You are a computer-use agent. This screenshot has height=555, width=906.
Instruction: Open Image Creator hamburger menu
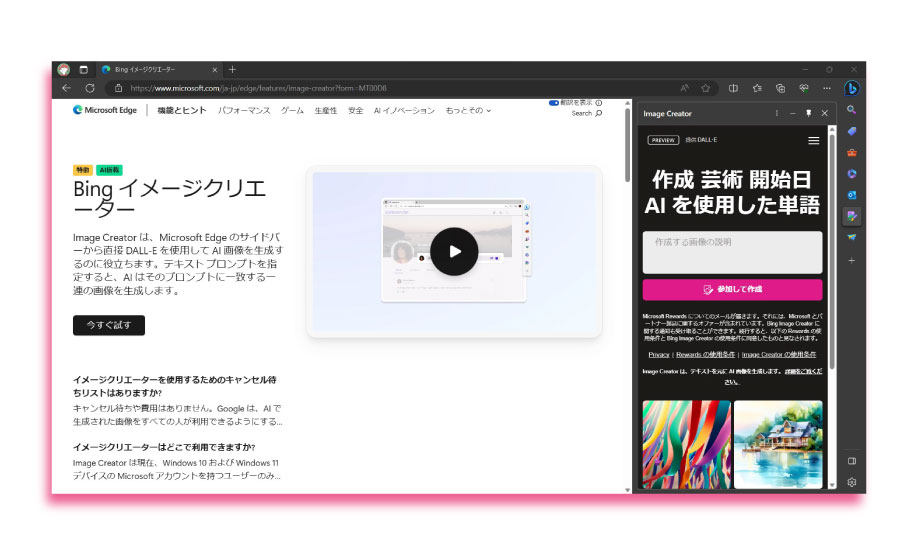[814, 140]
